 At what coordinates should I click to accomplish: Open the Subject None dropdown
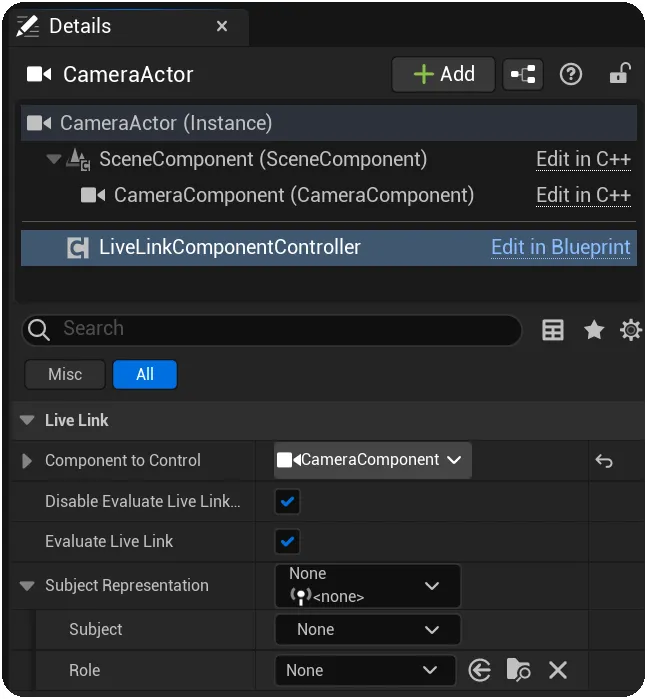click(x=367, y=630)
